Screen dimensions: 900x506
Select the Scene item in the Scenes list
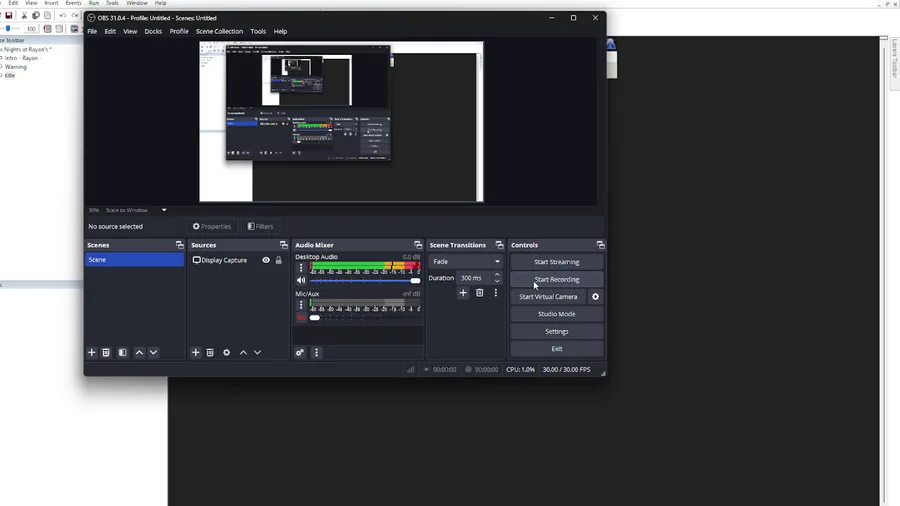tap(134, 260)
